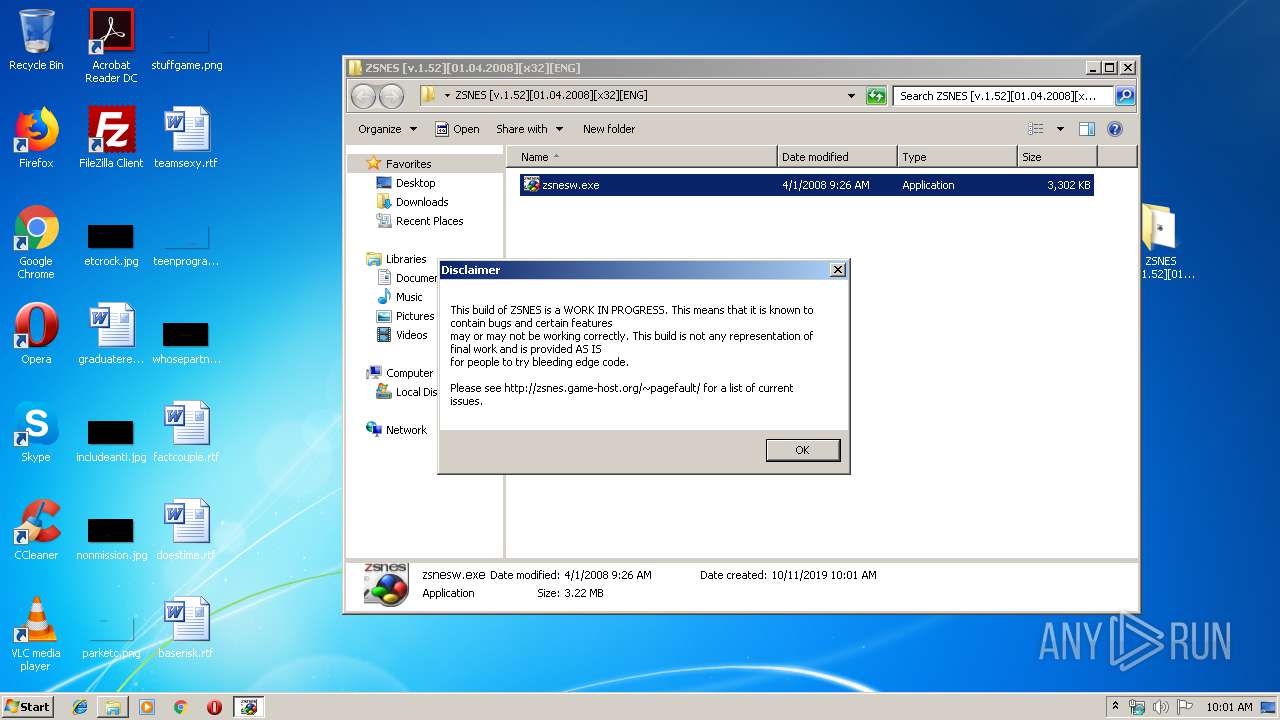Open Computer in navigation pane
Viewport: 1280px width, 720px height.
pos(409,373)
